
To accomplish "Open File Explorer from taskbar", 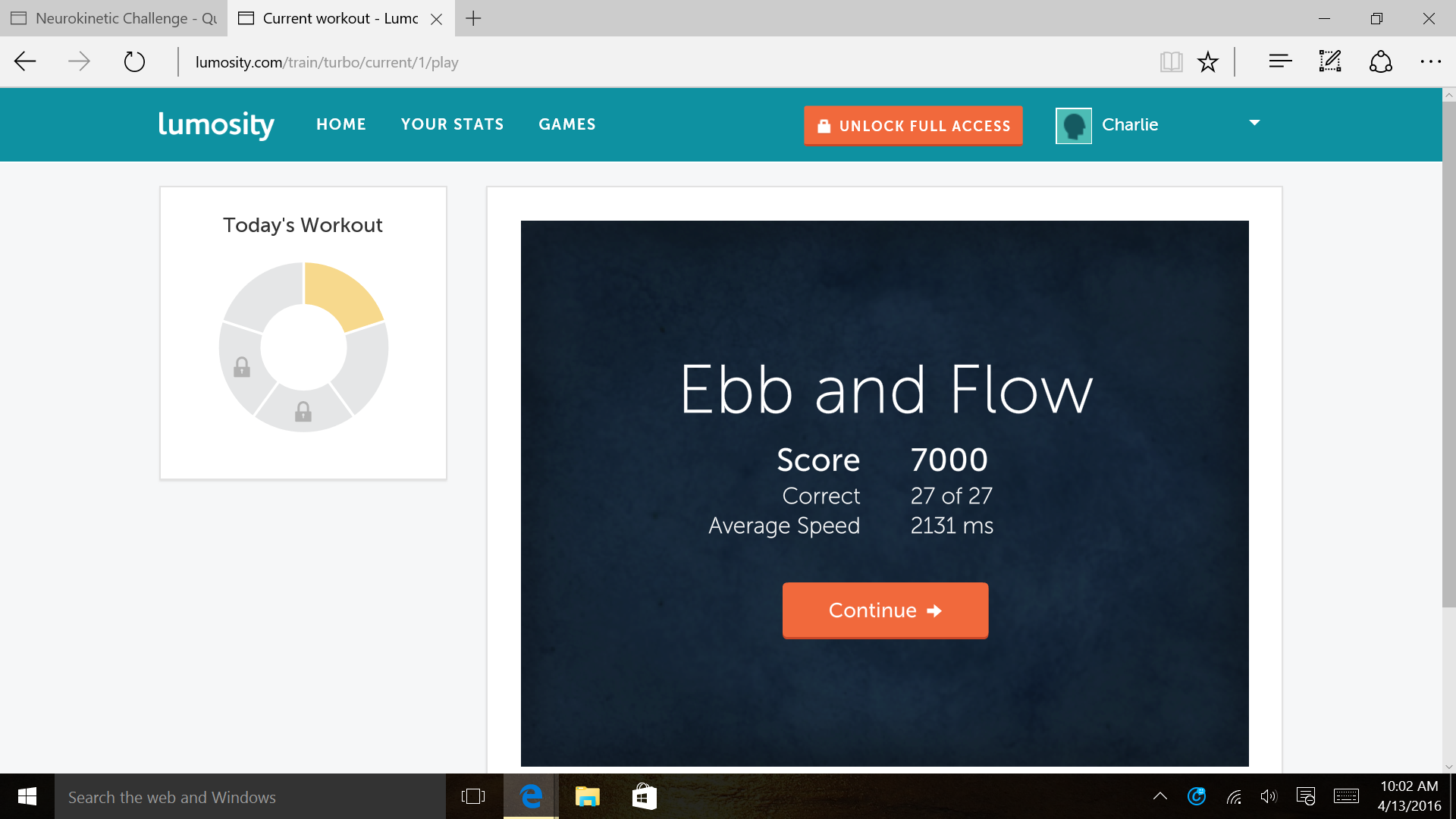I will [x=587, y=796].
